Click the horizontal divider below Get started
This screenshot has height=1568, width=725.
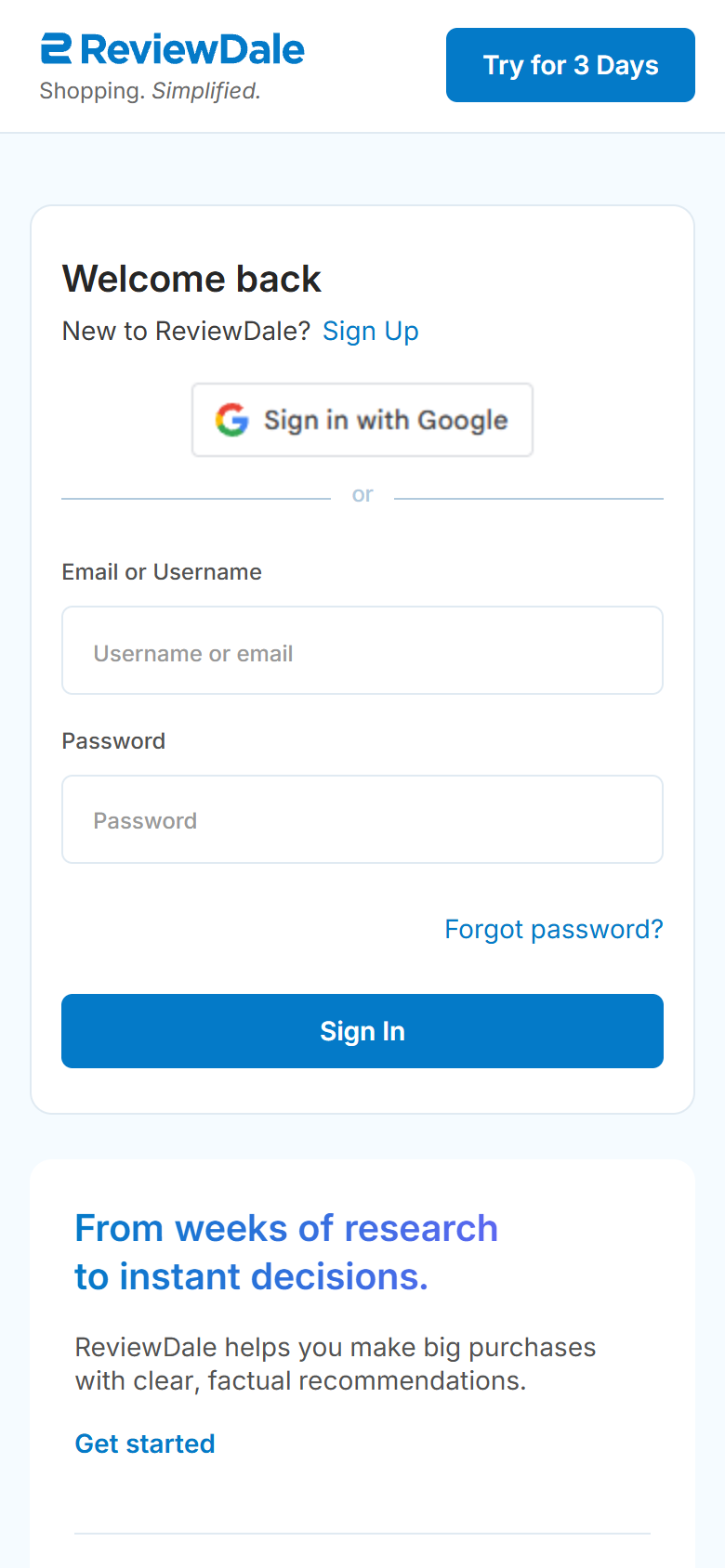coord(362,1534)
